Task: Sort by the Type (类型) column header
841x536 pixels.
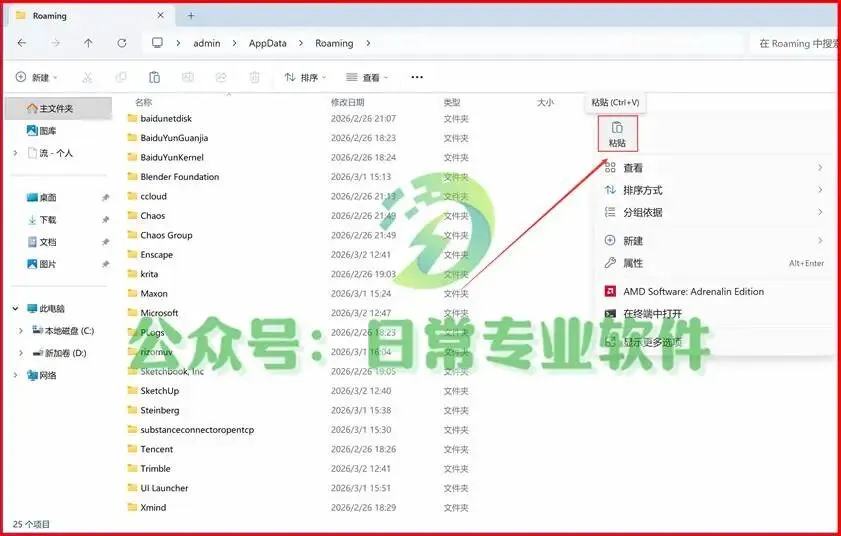Action: pyautogui.click(x=452, y=102)
